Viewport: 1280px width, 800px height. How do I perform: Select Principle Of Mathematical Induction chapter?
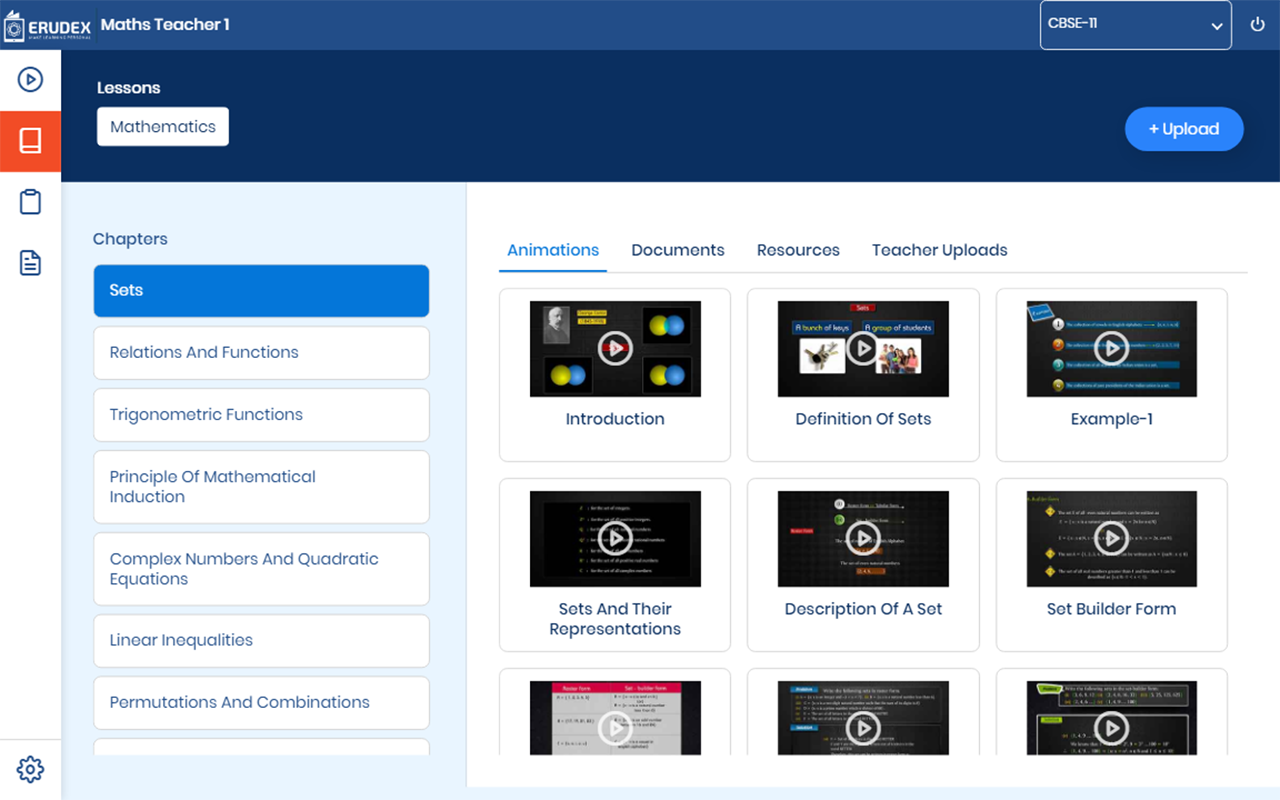click(261, 487)
